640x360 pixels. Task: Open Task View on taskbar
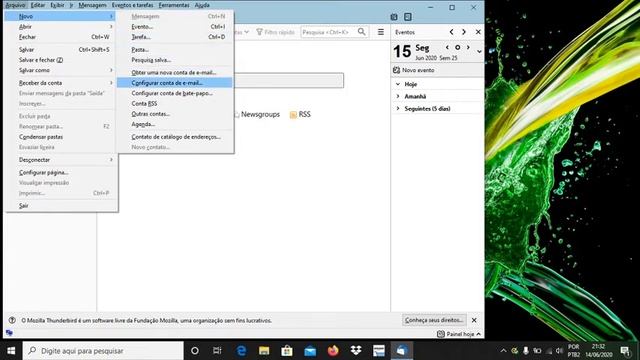click(x=217, y=351)
